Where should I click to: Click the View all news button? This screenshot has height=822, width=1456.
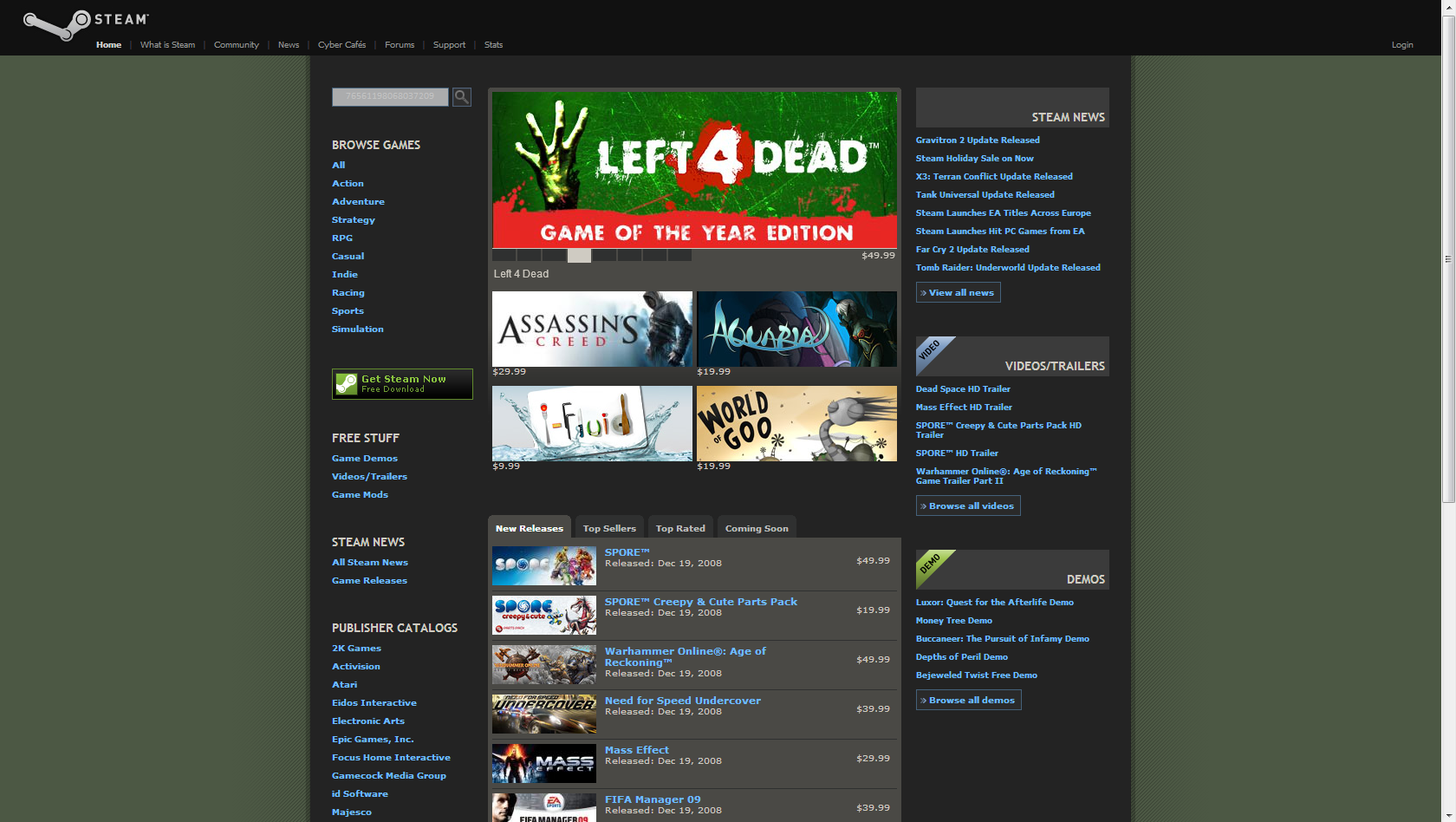(958, 293)
